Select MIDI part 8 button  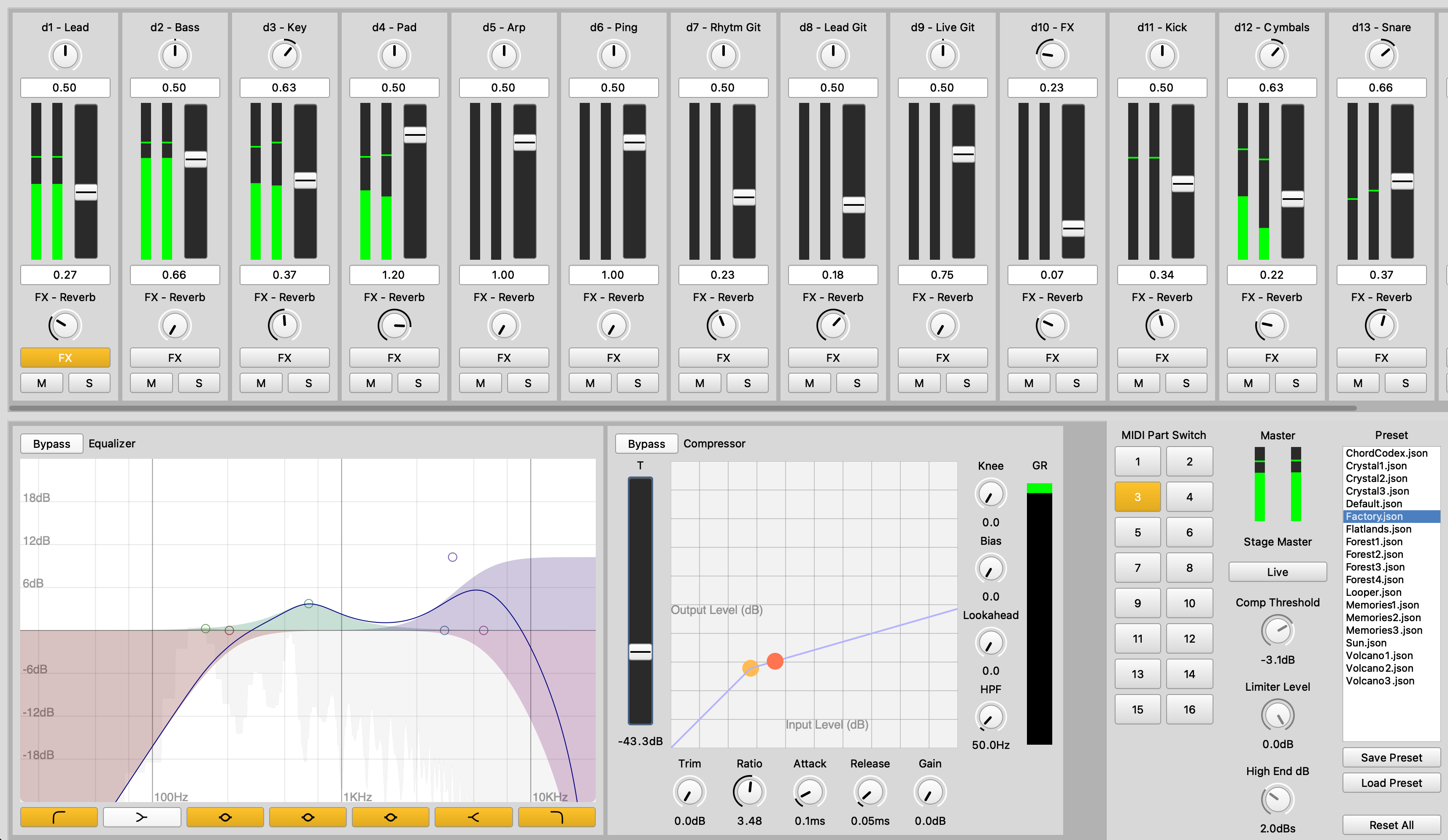1189,567
